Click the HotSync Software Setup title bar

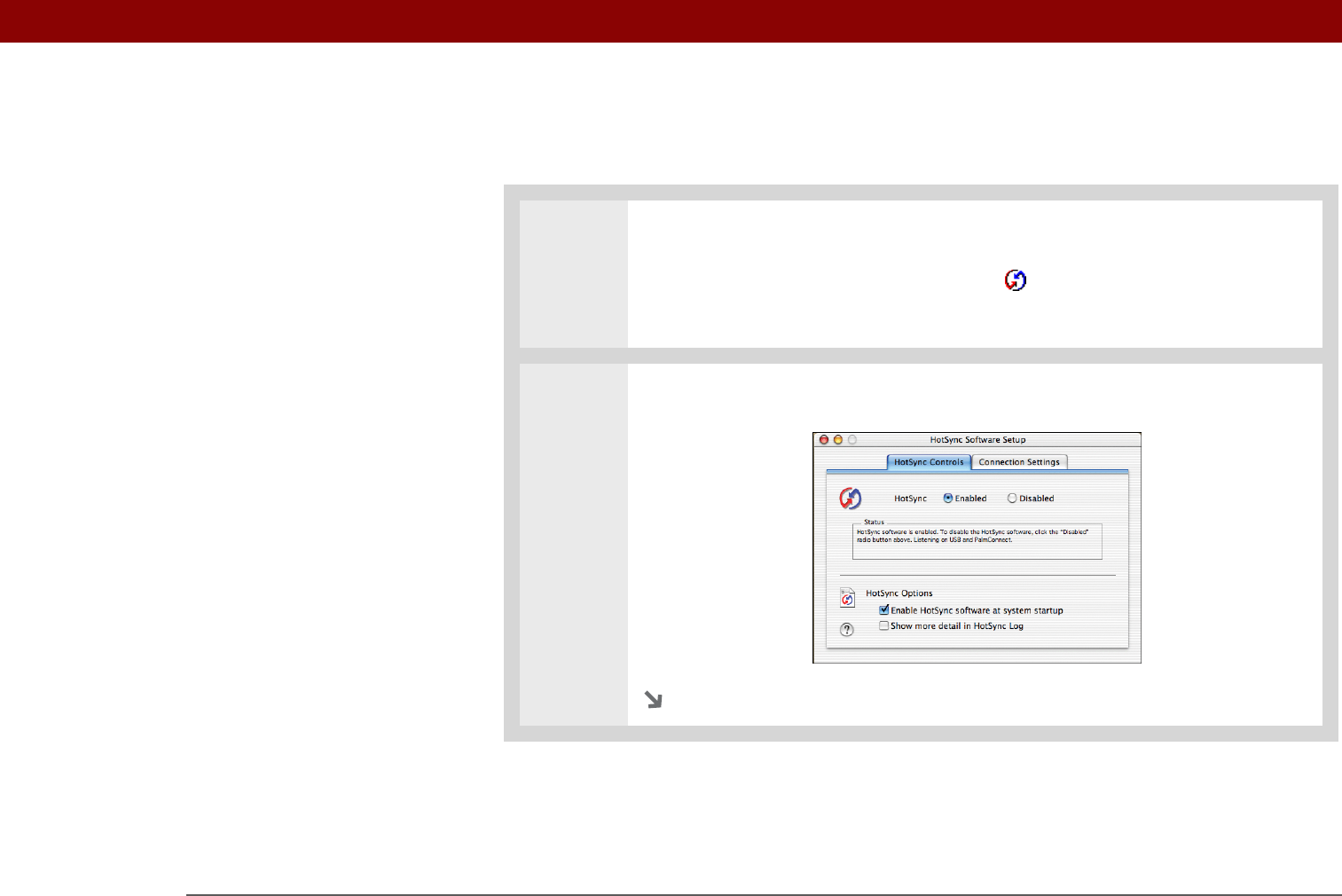[x=977, y=440]
